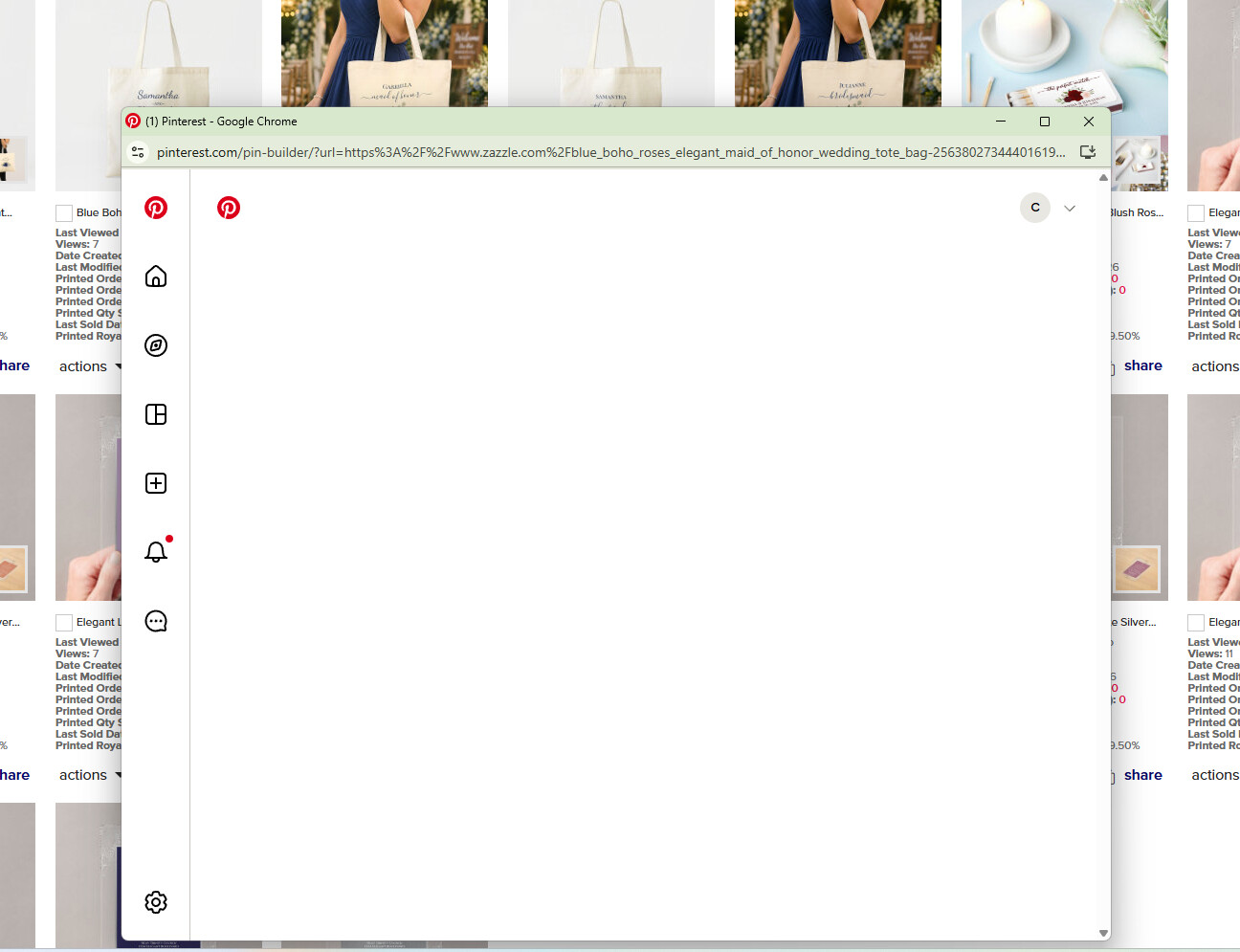
Task: Close the Pinterest popup window
Action: pyautogui.click(x=1089, y=122)
